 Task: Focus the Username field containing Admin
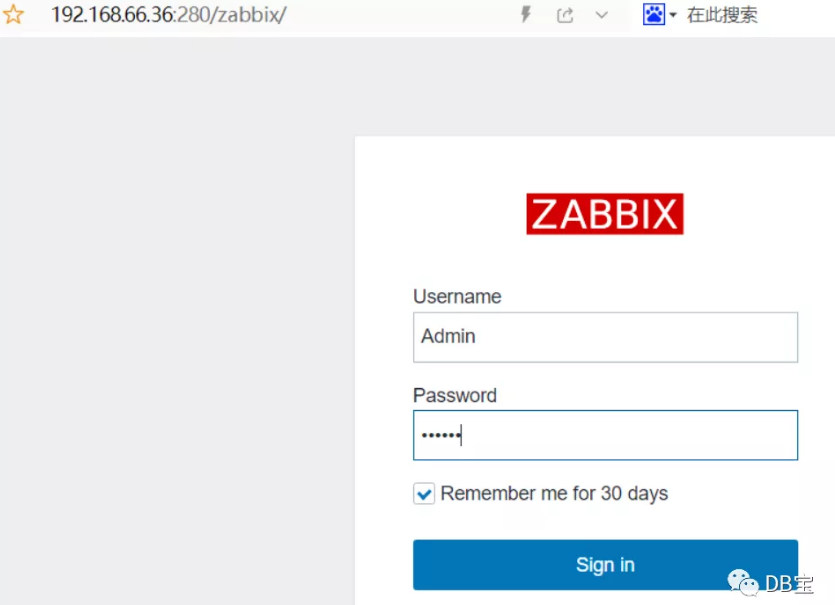click(x=605, y=337)
